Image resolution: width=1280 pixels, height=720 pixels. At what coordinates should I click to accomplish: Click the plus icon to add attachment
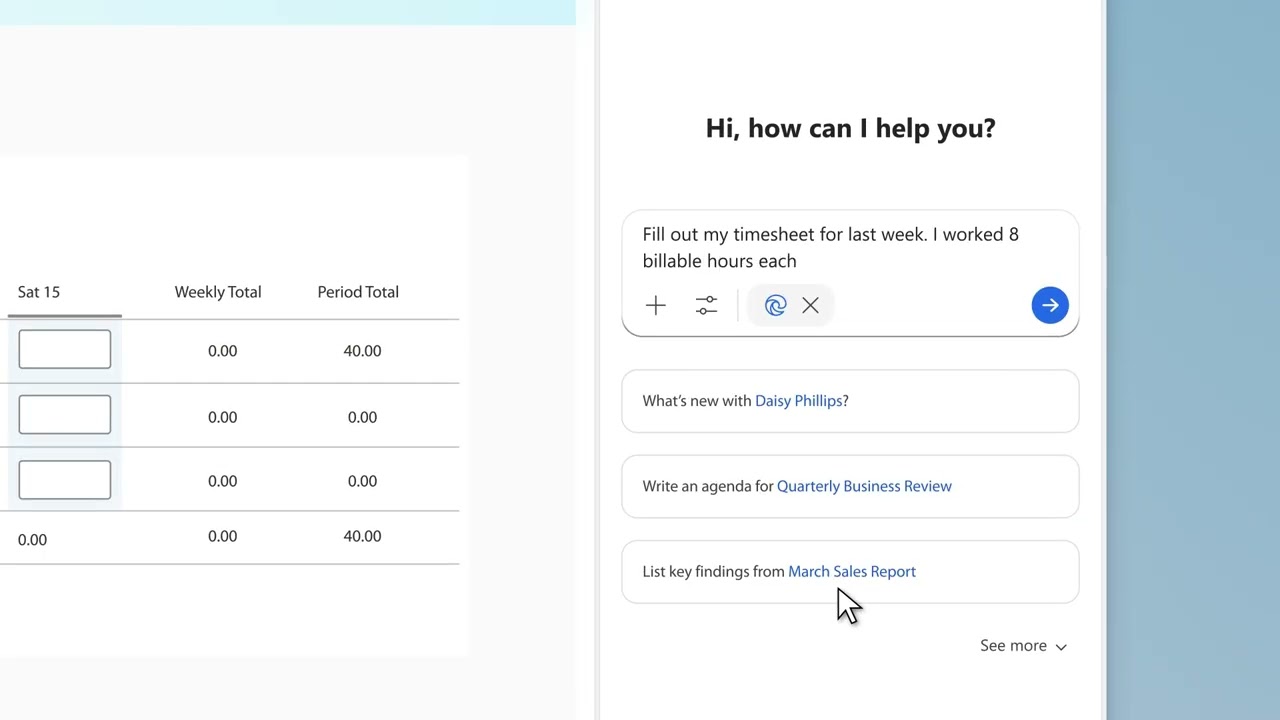(655, 305)
